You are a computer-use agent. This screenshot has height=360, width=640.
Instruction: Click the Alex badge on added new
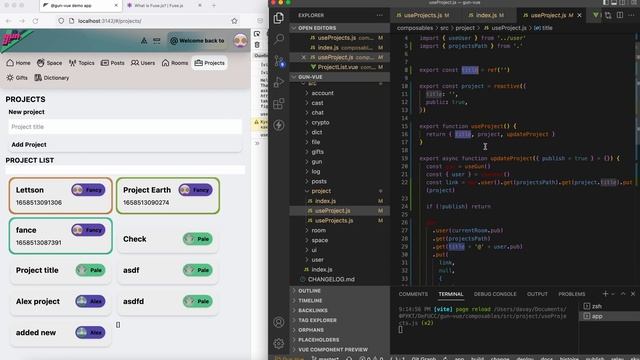(91, 332)
